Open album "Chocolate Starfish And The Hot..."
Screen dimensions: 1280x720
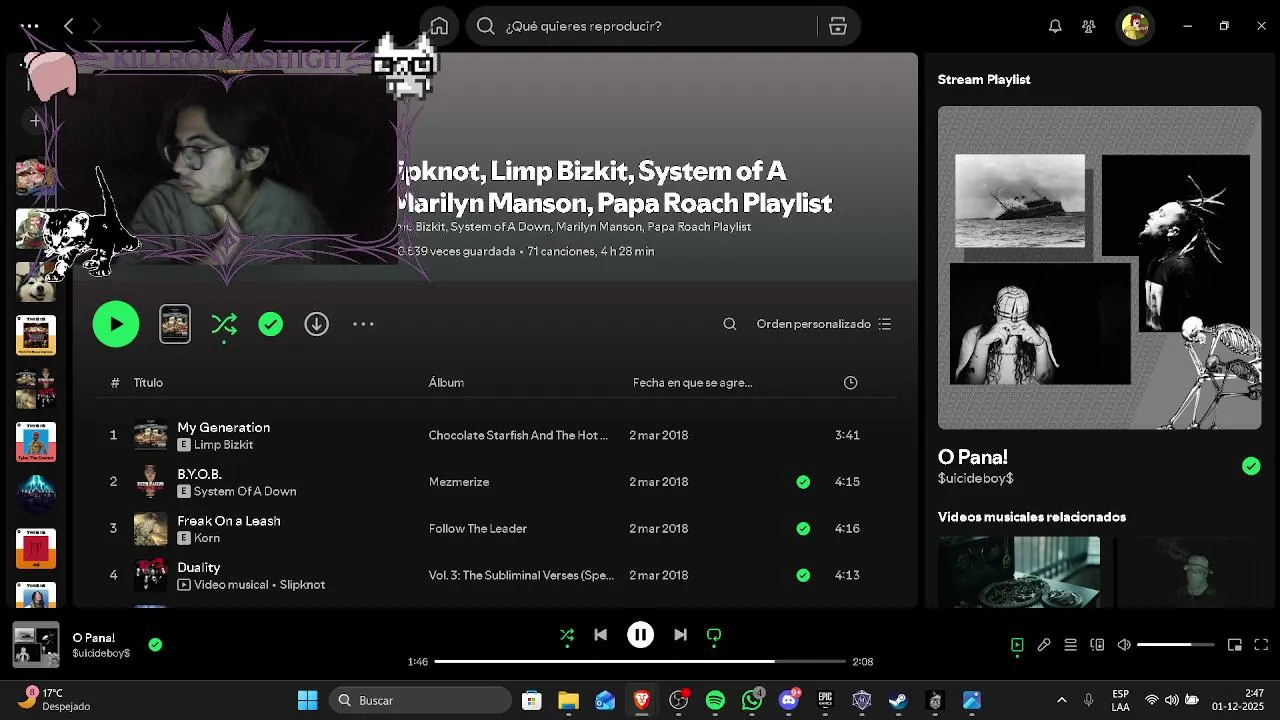point(518,435)
